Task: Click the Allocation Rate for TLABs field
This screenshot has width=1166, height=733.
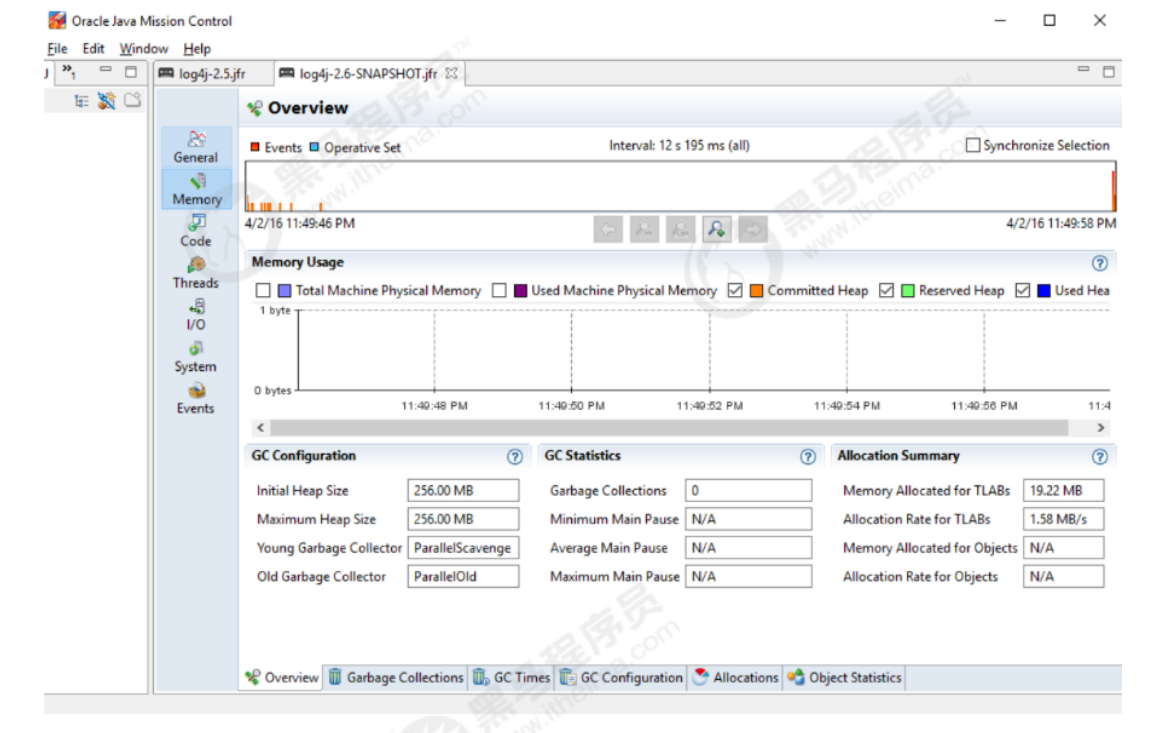Action: pyautogui.click(x=1063, y=519)
